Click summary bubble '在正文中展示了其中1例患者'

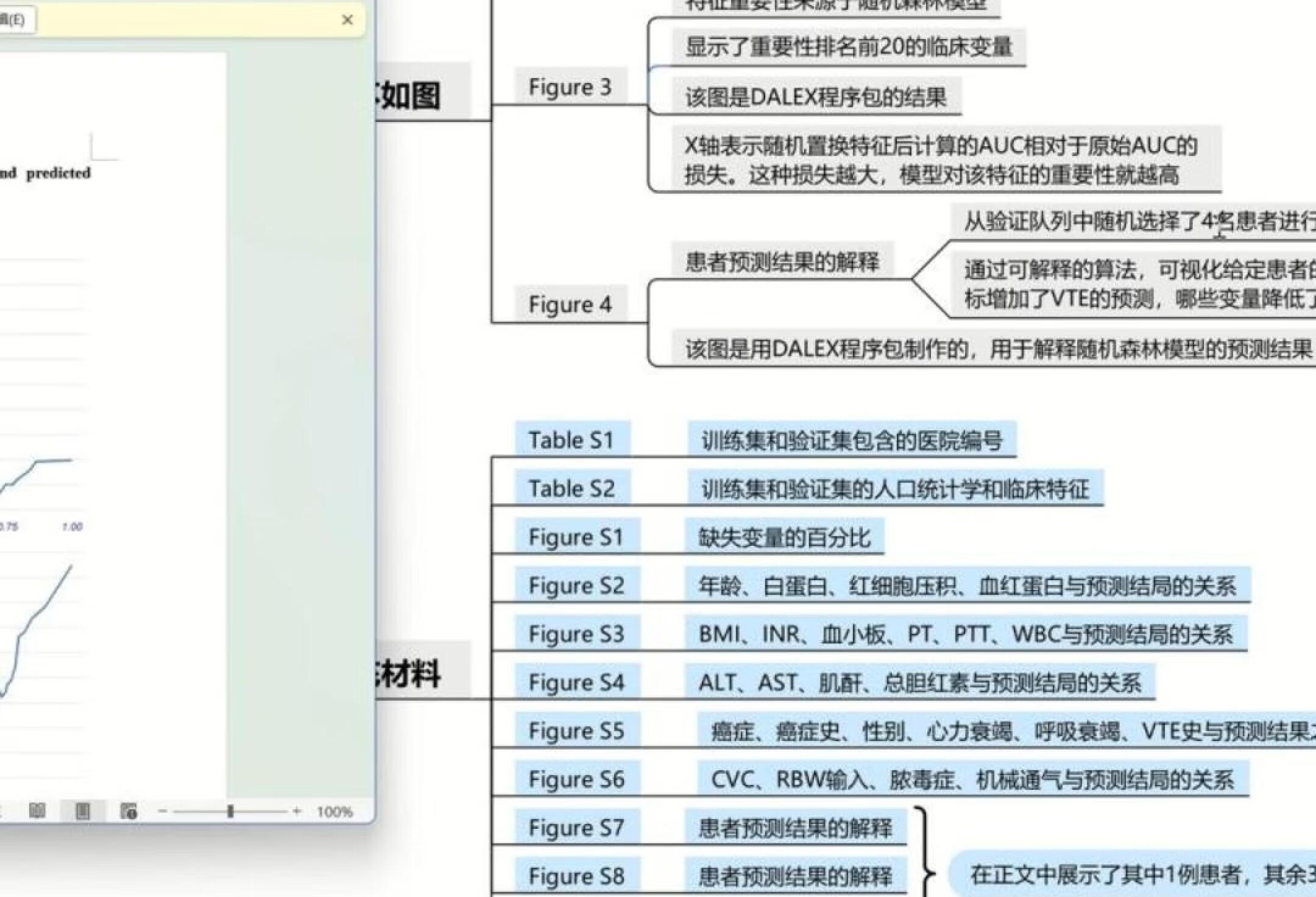[1133, 874]
